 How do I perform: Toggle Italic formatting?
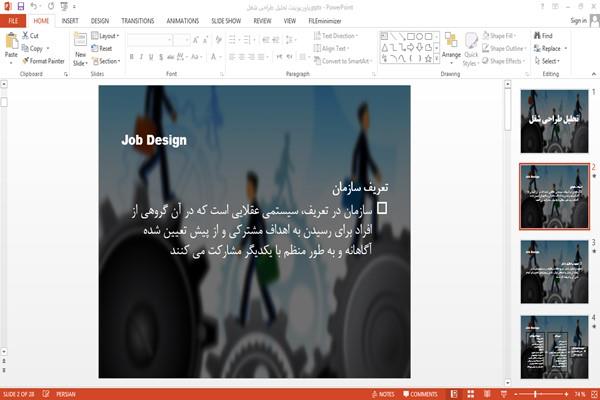coord(141,57)
